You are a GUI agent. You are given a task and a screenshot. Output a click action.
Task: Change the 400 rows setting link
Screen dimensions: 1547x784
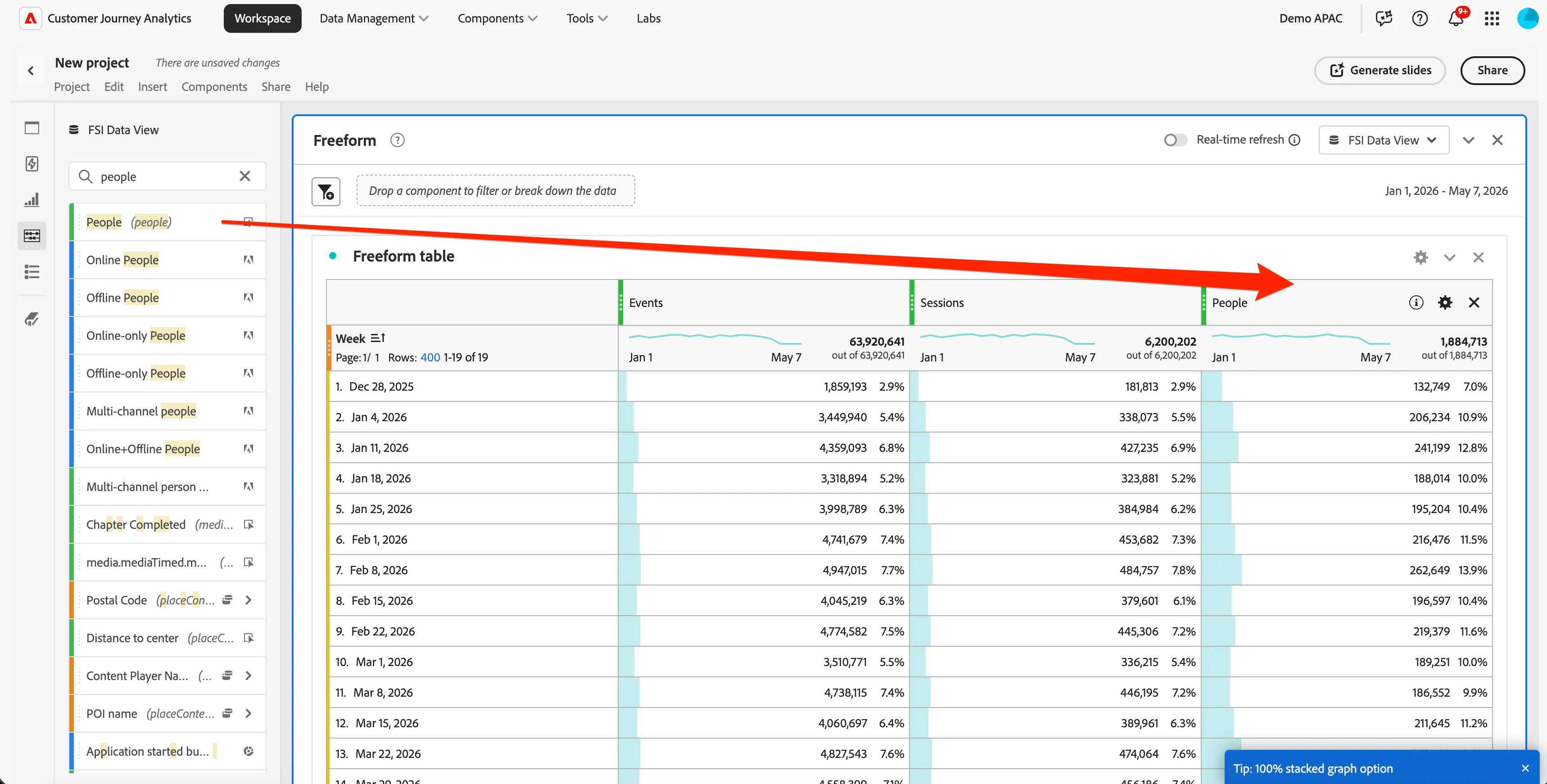(430, 357)
